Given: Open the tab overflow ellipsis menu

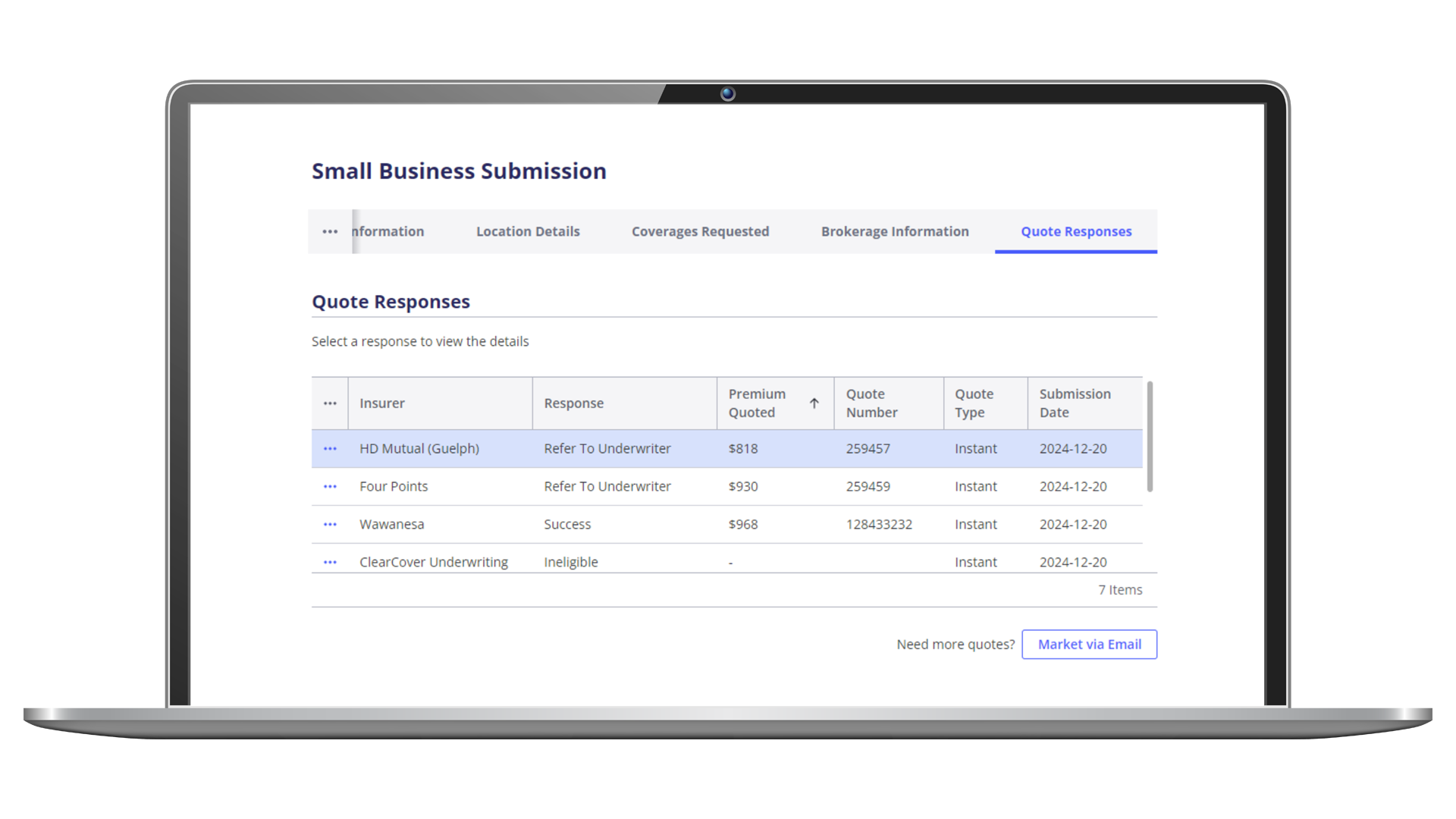Looking at the screenshot, I should (x=330, y=231).
